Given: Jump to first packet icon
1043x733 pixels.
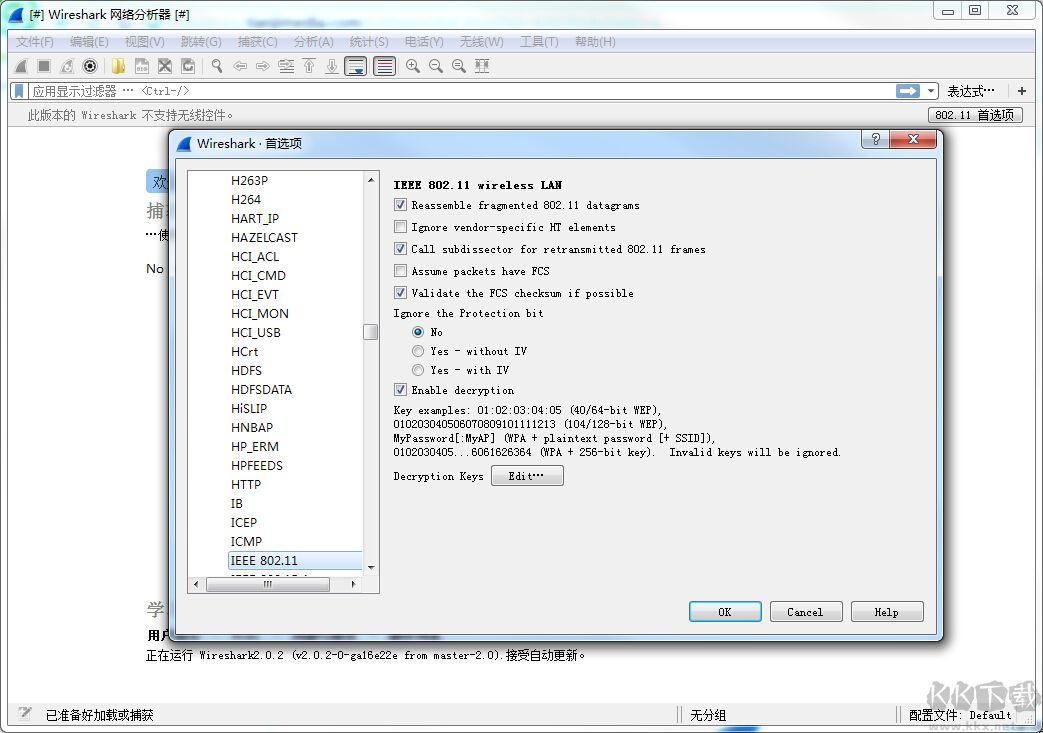Looking at the screenshot, I should click(x=309, y=66).
